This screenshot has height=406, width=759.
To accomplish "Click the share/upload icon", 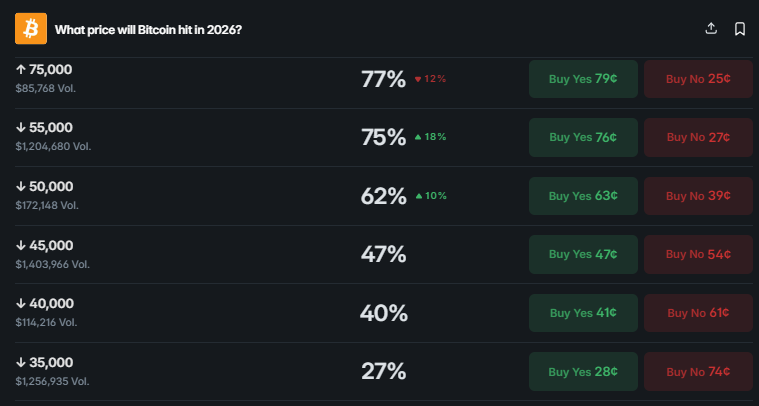I will 711,29.
